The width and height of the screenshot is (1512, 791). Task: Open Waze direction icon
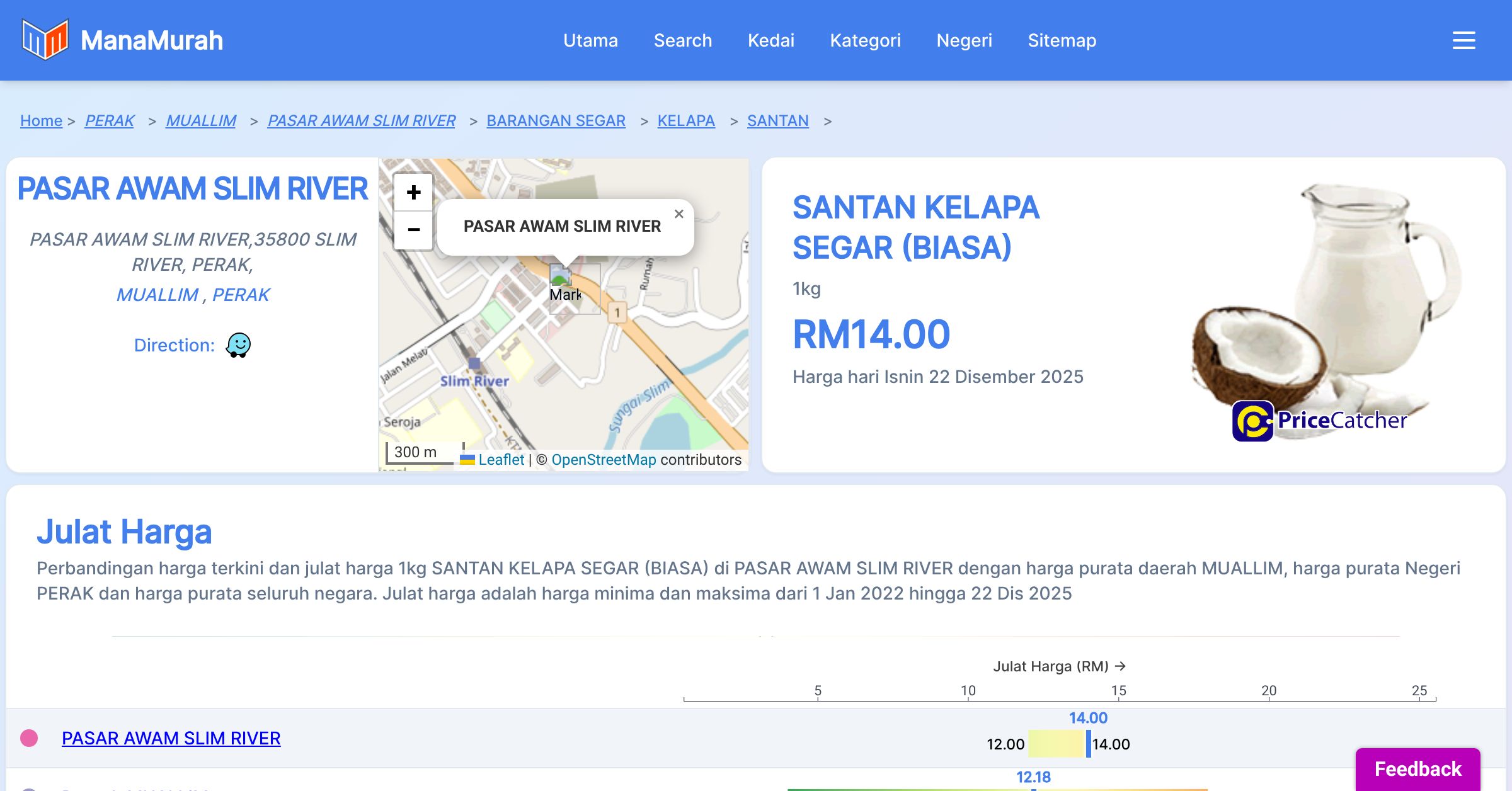coord(238,345)
